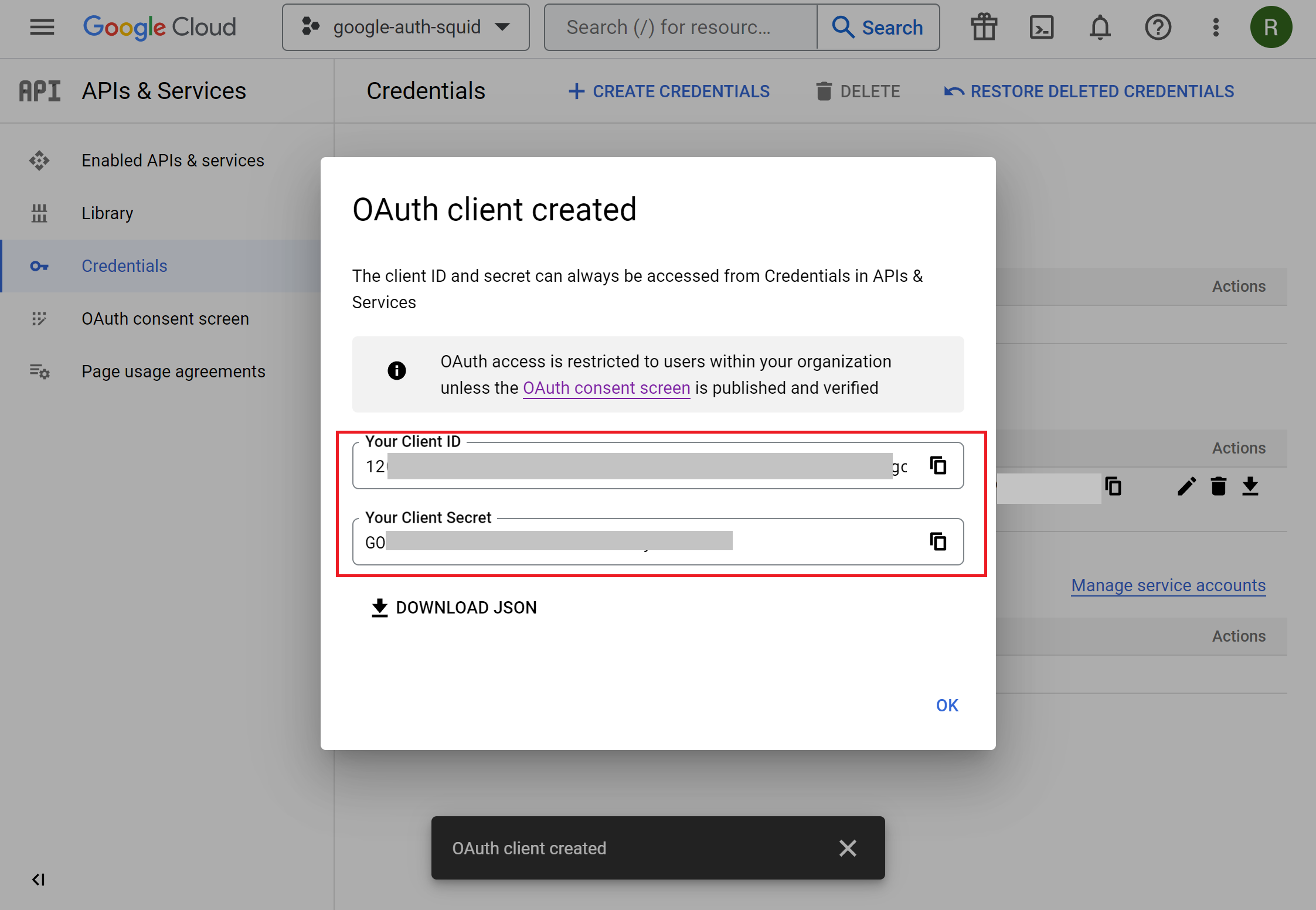Click the Your Client ID field
Image resolution: width=1316 pixels, height=910 pixels.
pos(658,465)
